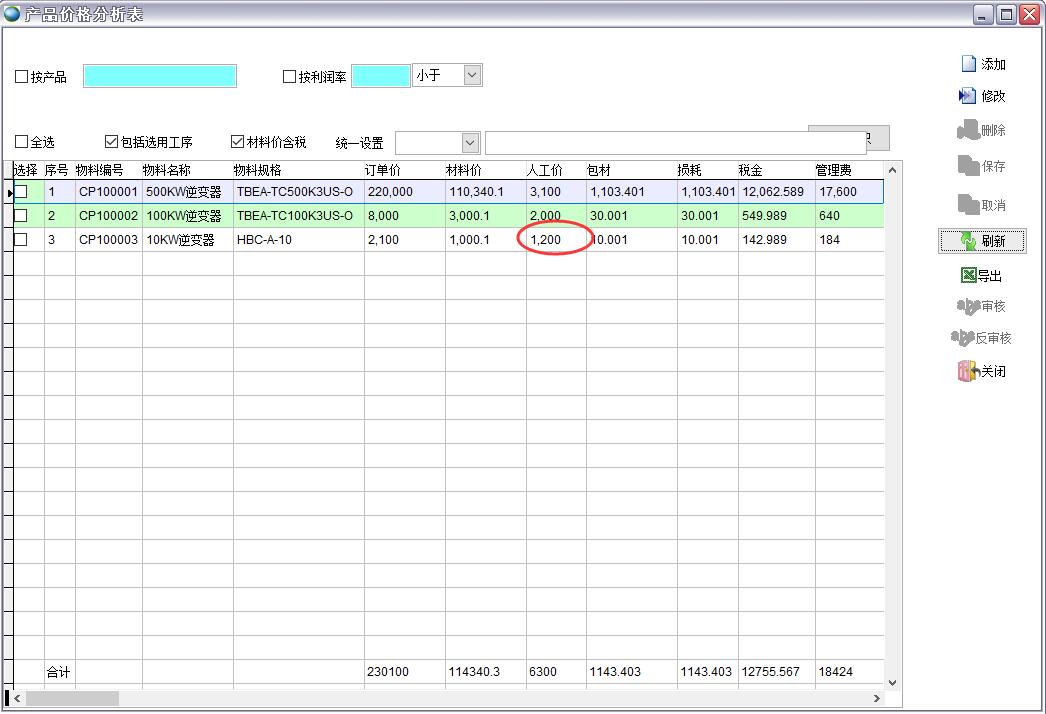
Task: Uncheck the 包括选用工序 checkbox
Action: pos(112,142)
